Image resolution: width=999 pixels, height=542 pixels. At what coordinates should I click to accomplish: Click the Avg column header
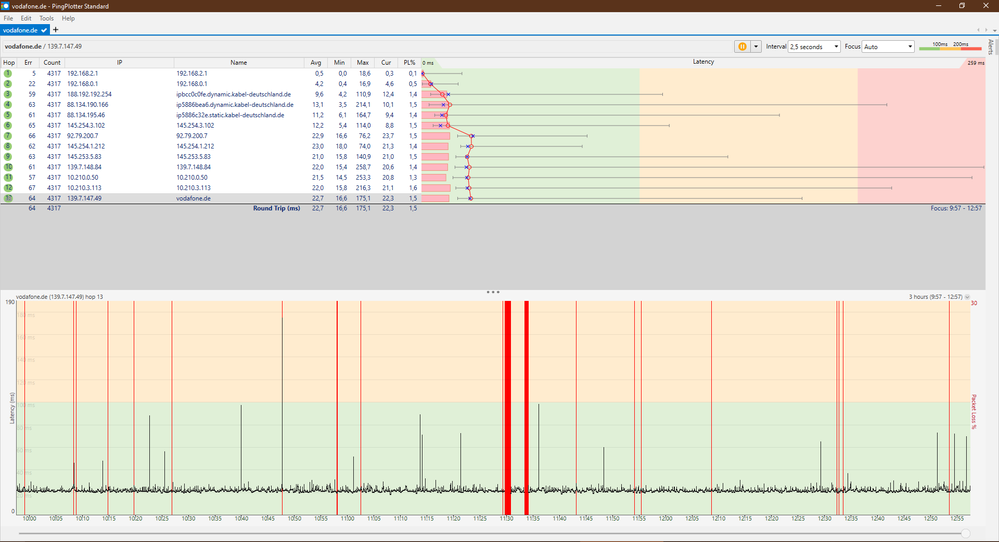[x=317, y=62]
